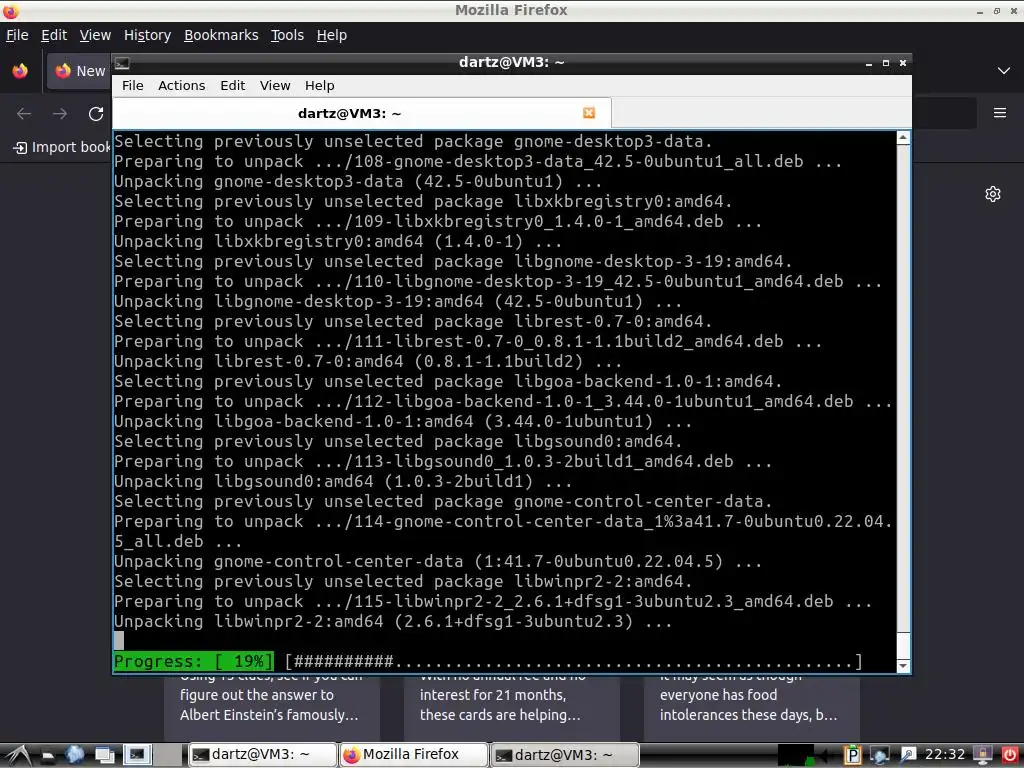The width and height of the screenshot is (1024, 768).
Task: Click 'Unpacking gnome-control-center-data' terminal line
Action: coord(438,561)
